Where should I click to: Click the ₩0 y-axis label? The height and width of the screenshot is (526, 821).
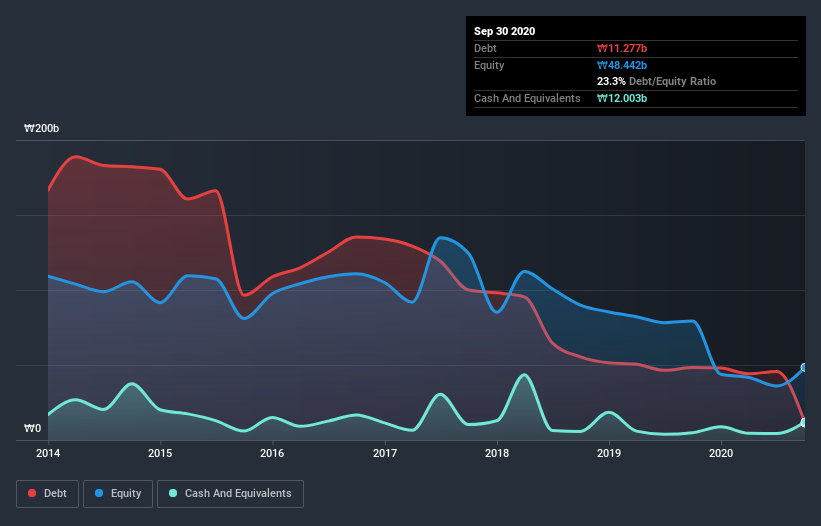point(32,428)
